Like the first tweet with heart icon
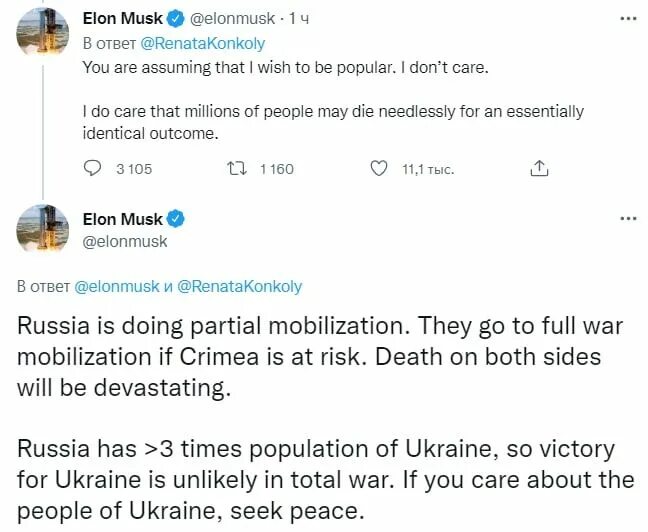This screenshot has width=648, height=532. [x=379, y=168]
